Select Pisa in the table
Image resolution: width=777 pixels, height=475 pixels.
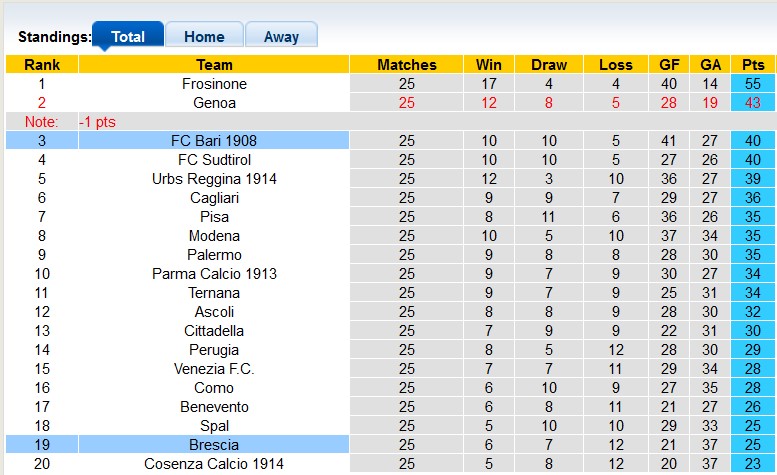[x=214, y=217]
